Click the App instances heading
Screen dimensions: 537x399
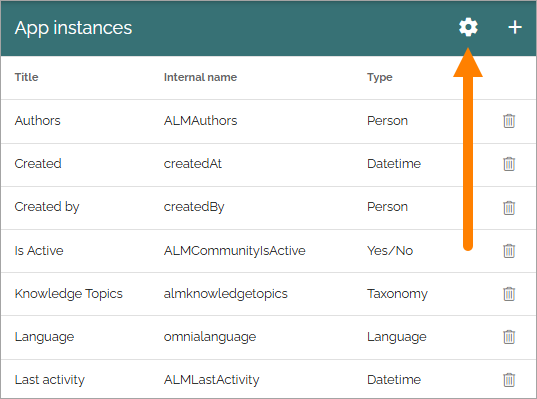(73, 28)
